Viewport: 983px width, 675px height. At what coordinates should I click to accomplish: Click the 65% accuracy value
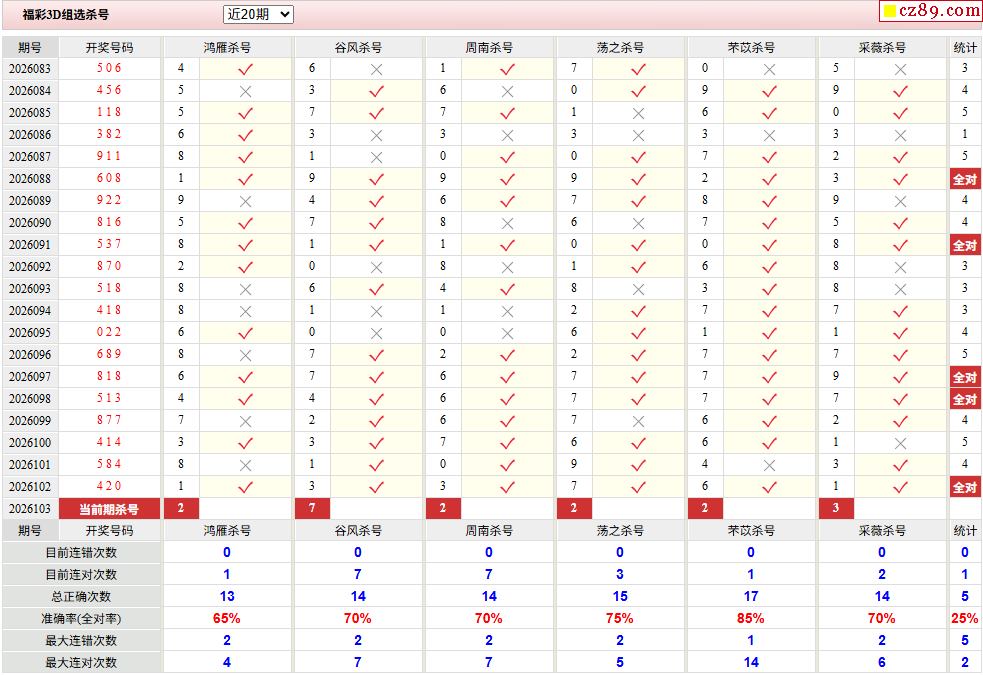click(x=226, y=619)
